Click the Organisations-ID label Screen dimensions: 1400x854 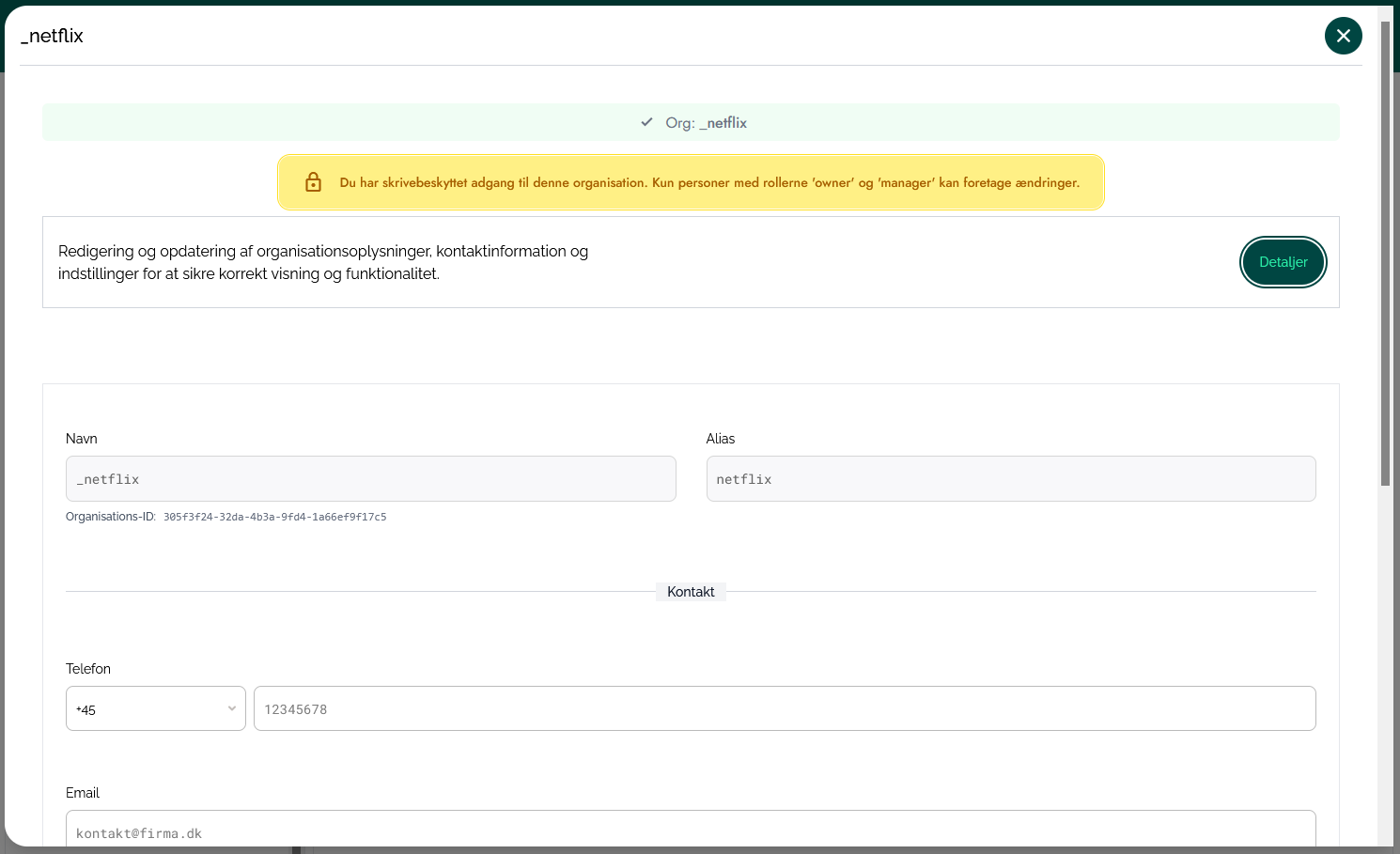coord(111,517)
